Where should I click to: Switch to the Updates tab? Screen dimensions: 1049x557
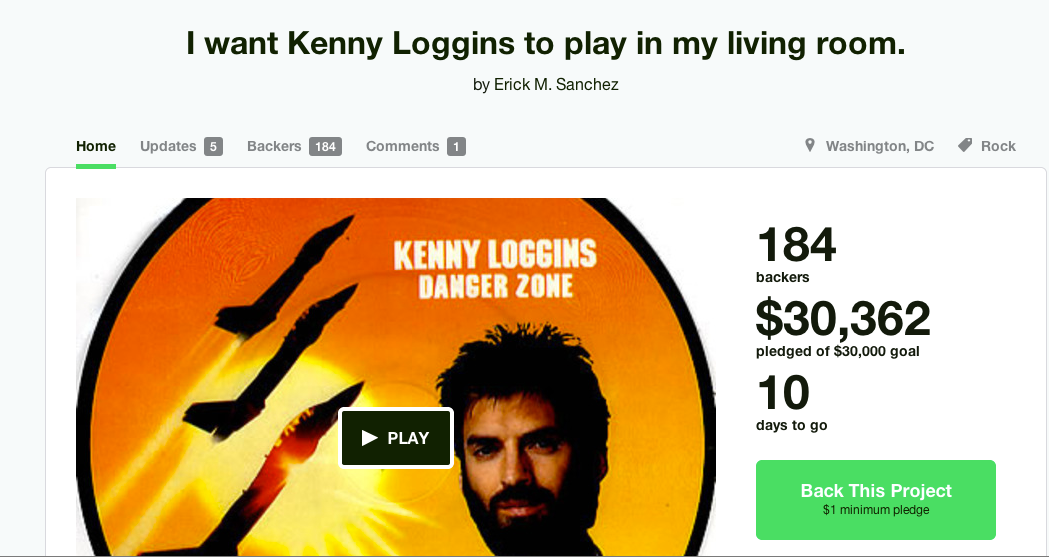pyautogui.click(x=168, y=146)
